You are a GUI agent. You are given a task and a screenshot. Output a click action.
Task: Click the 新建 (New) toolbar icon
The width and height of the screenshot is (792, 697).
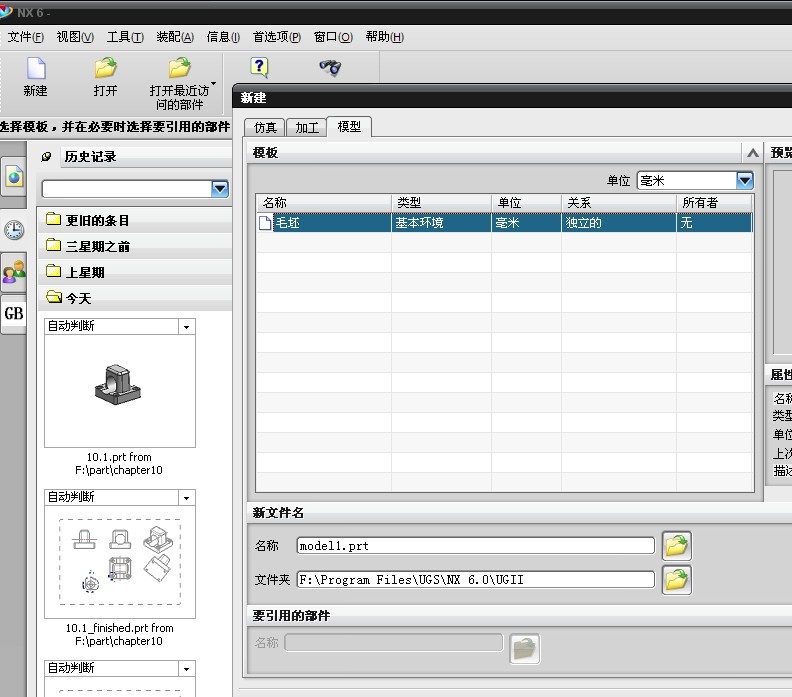(36, 68)
